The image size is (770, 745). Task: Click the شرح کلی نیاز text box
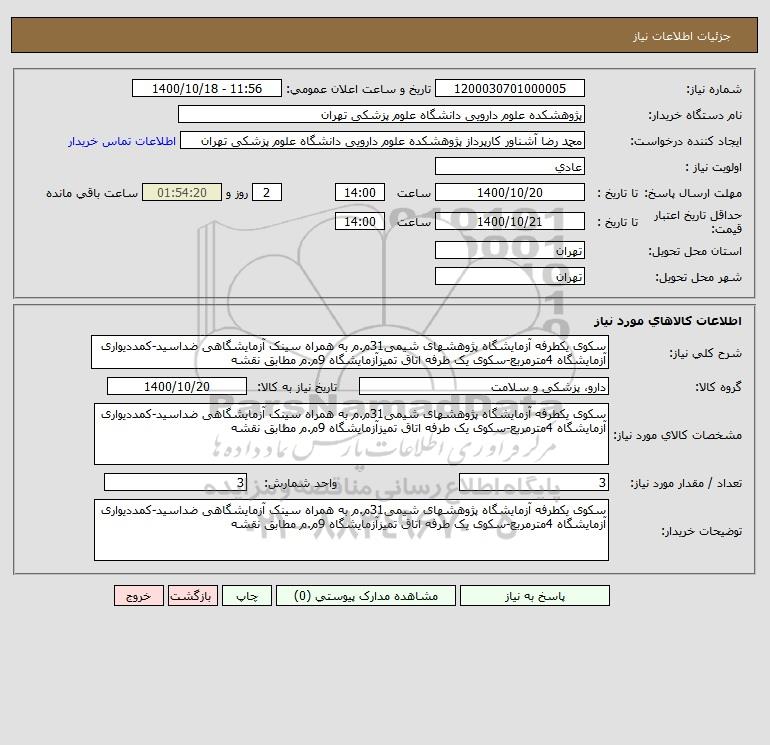click(350, 353)
